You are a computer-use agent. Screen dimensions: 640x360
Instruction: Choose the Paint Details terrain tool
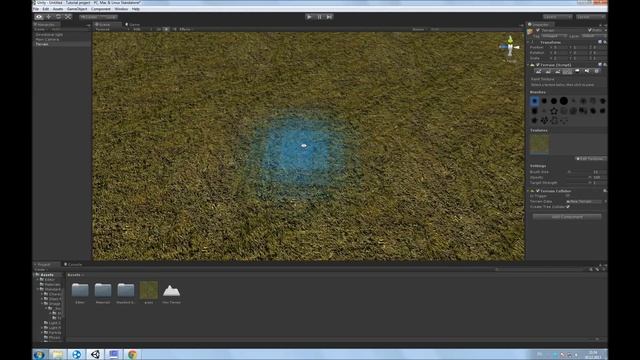(587, 71)
